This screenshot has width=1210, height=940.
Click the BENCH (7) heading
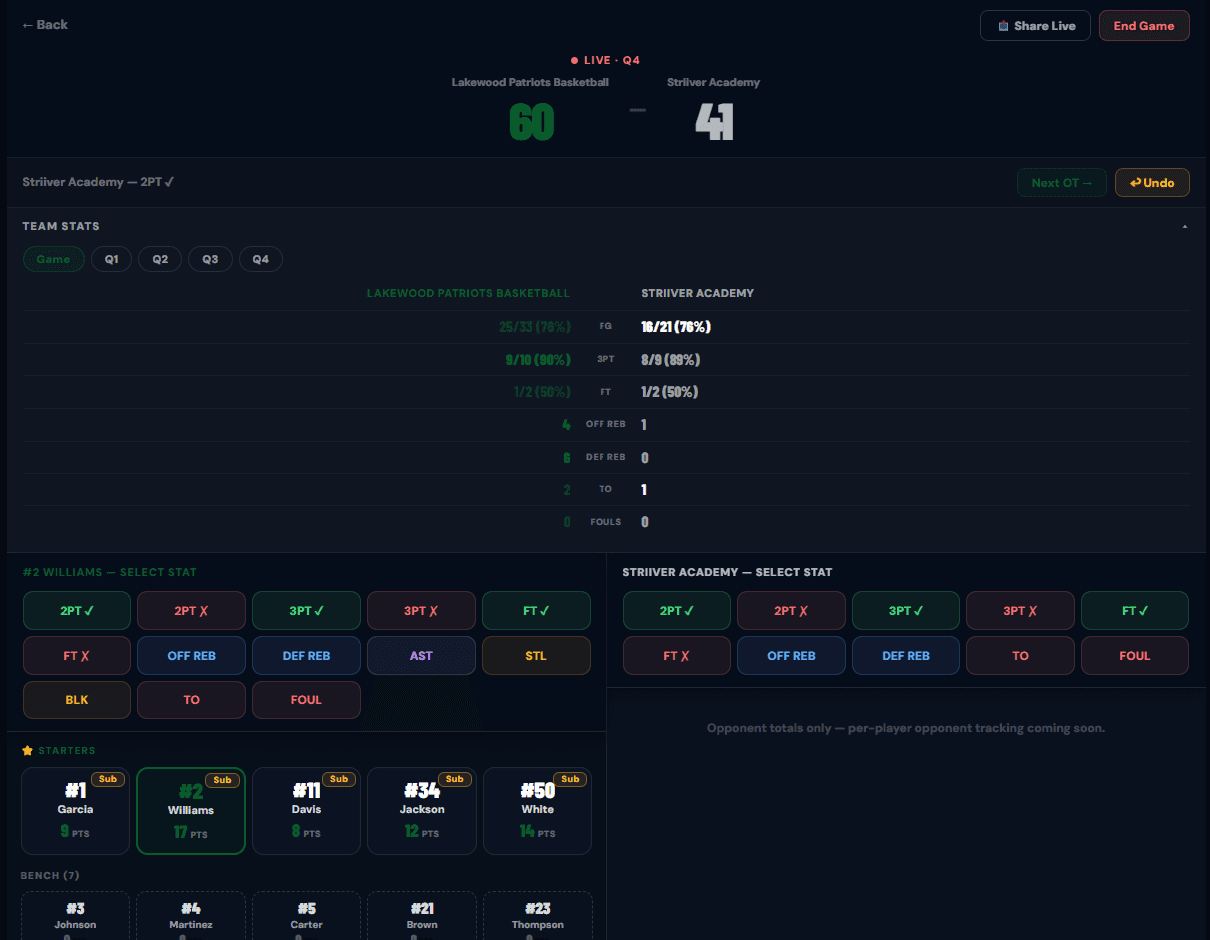[50, 876]
